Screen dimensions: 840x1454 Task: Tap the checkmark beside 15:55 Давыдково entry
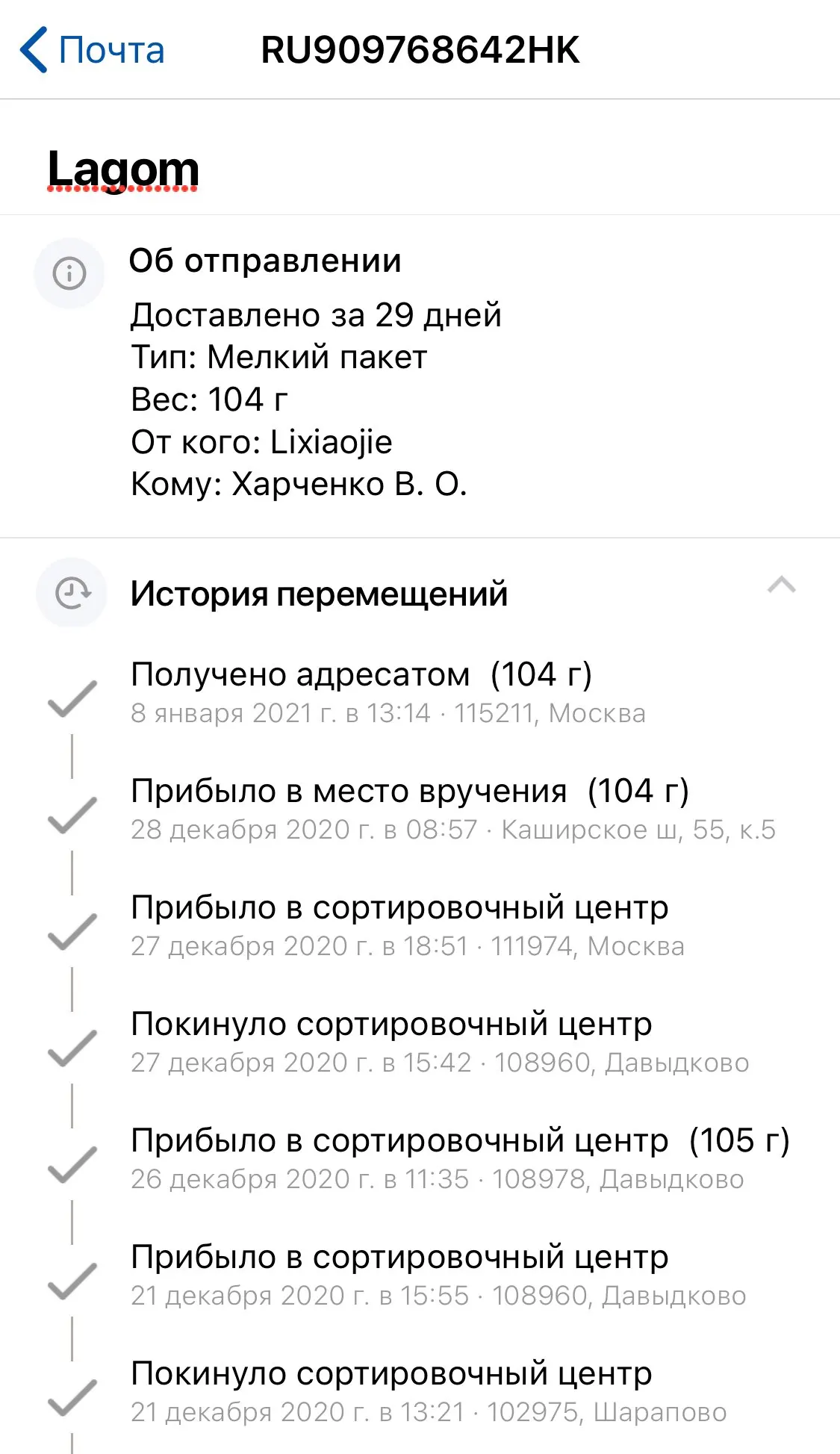coord(72,1281)
